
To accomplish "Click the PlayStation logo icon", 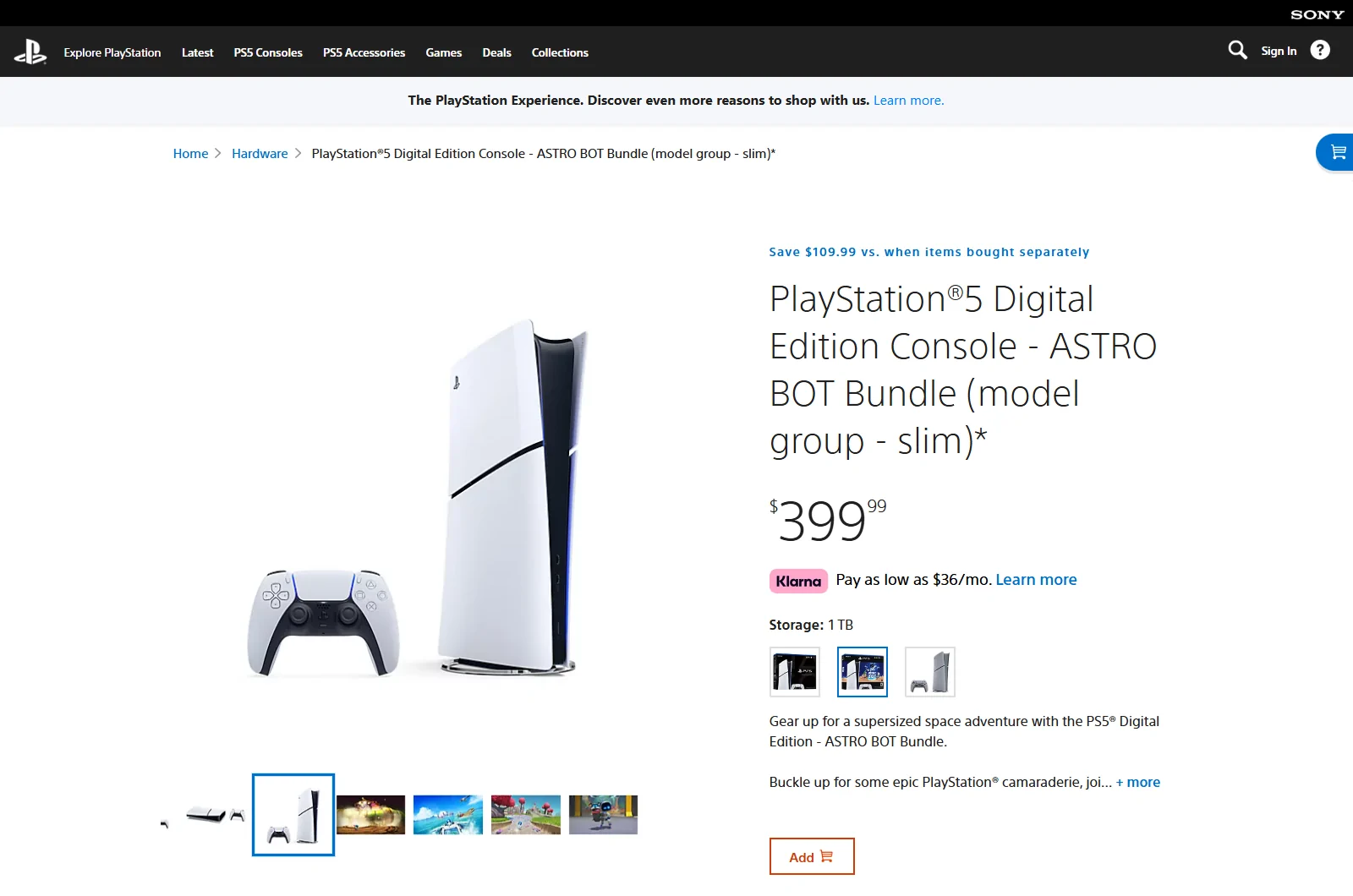I will (x=30, y=52).
